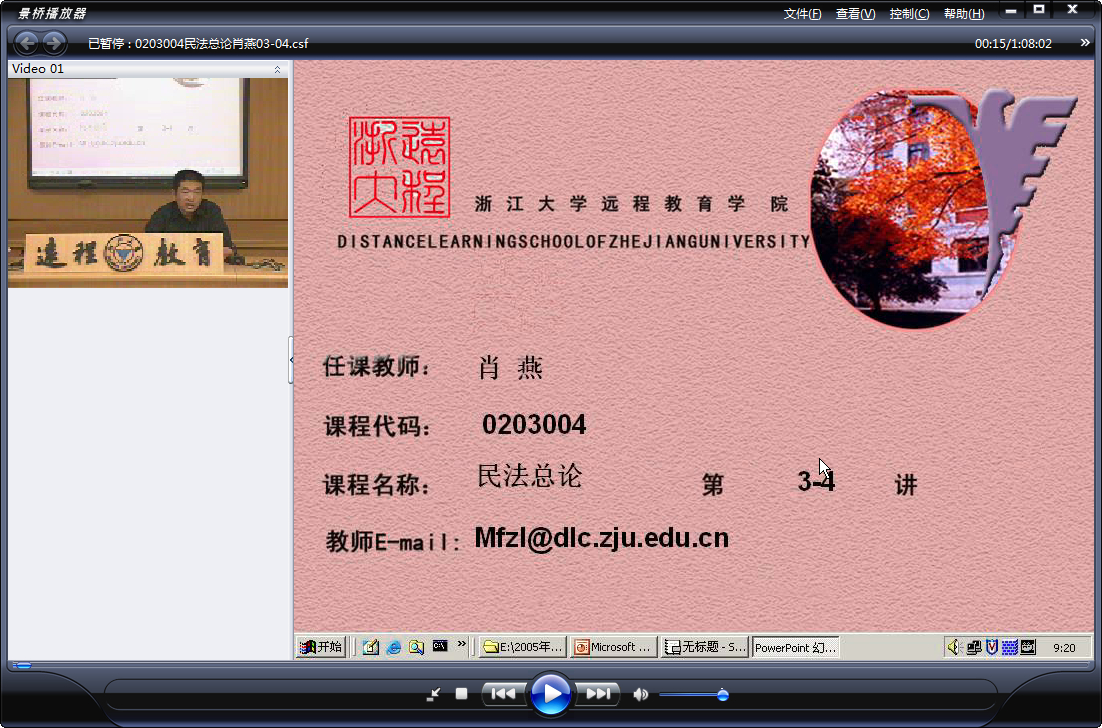Adjust the volume slider handle
Viewport: 1102px width, 728px height.
[x=722, y=695]
